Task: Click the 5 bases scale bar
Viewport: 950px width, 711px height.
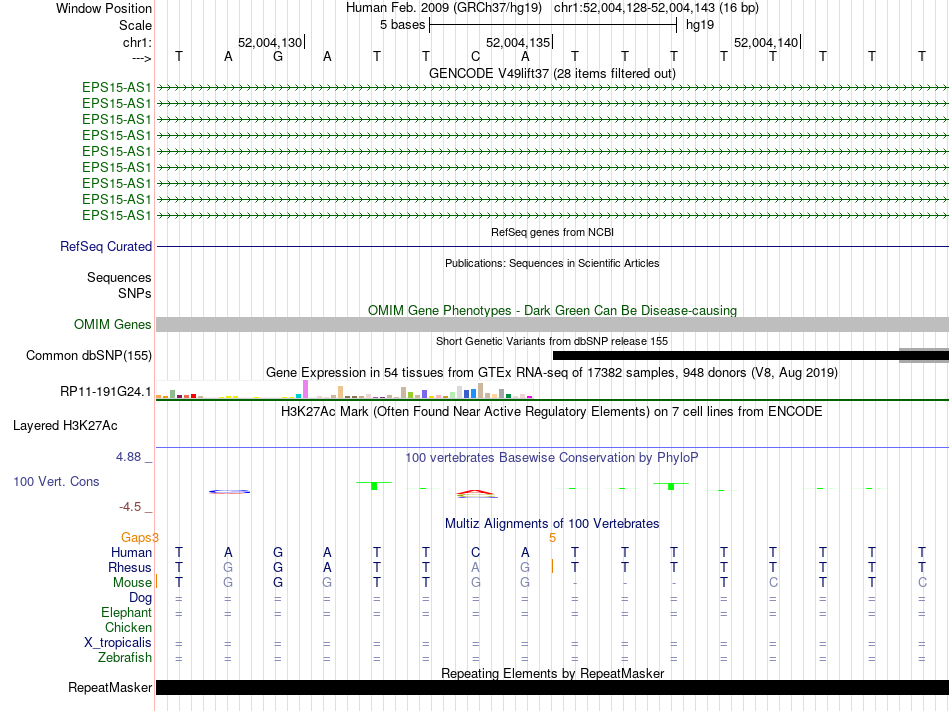Action: (x=553, y=25)
